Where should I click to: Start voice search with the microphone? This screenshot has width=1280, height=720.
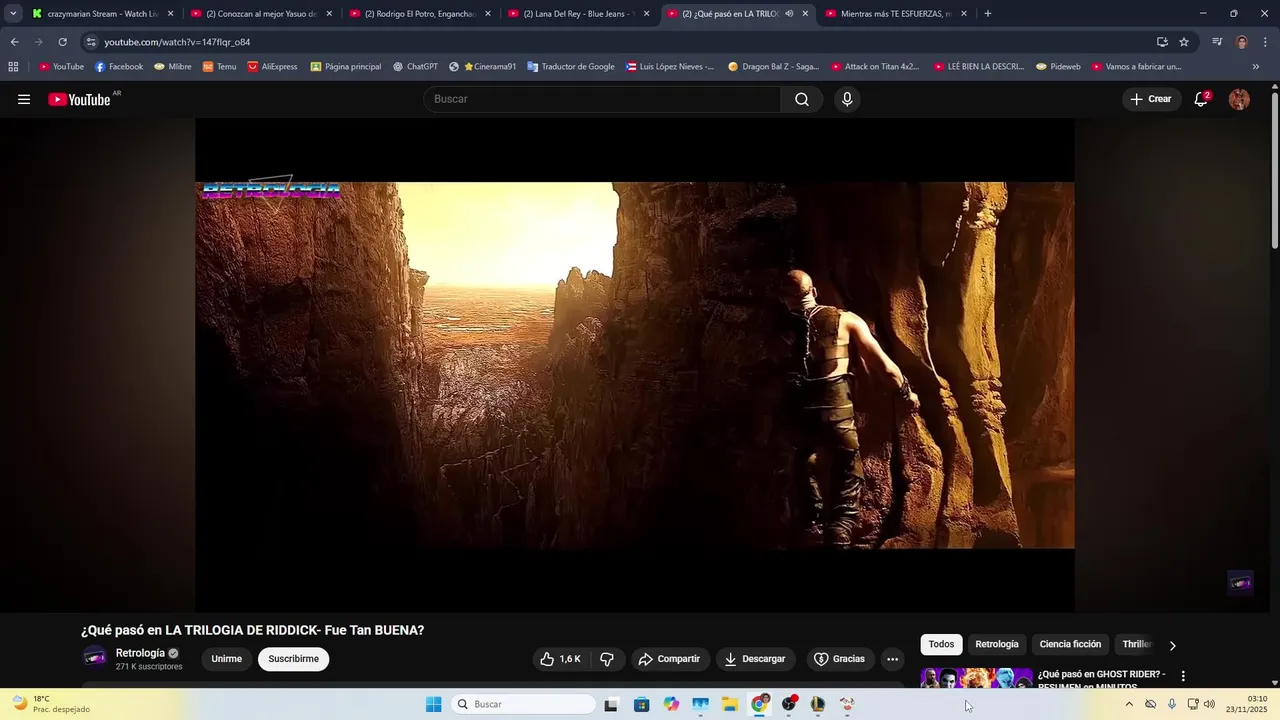pos(847,99)
